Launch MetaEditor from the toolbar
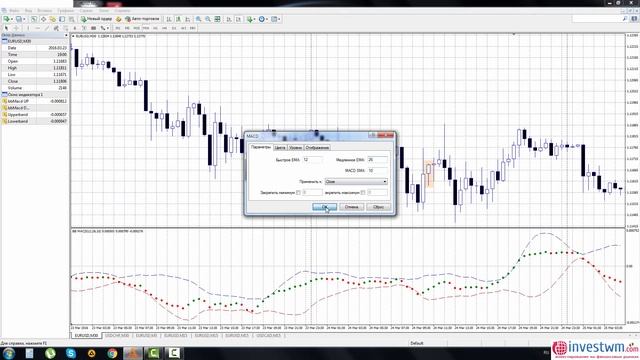 pos(118,19)
